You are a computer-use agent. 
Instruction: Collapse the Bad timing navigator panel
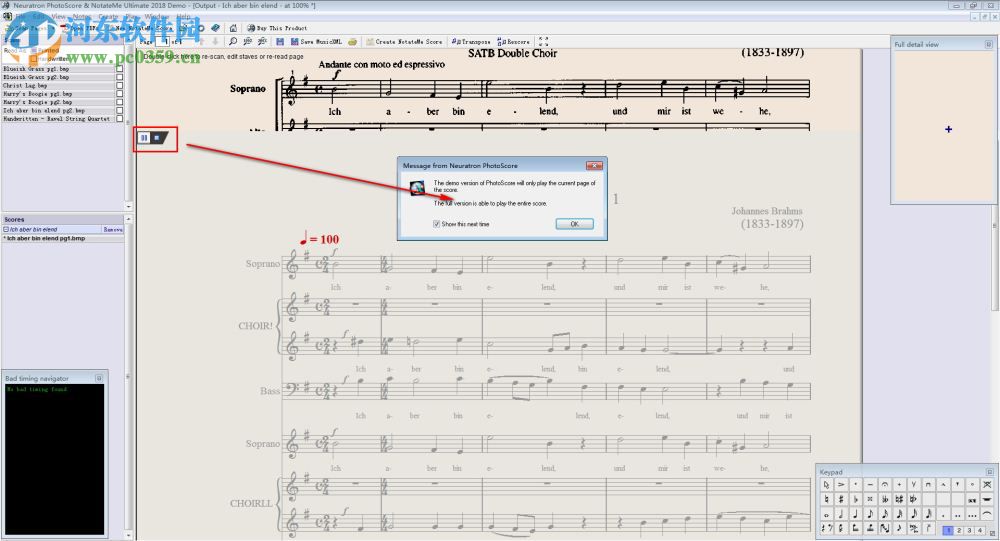click(99, 378)
